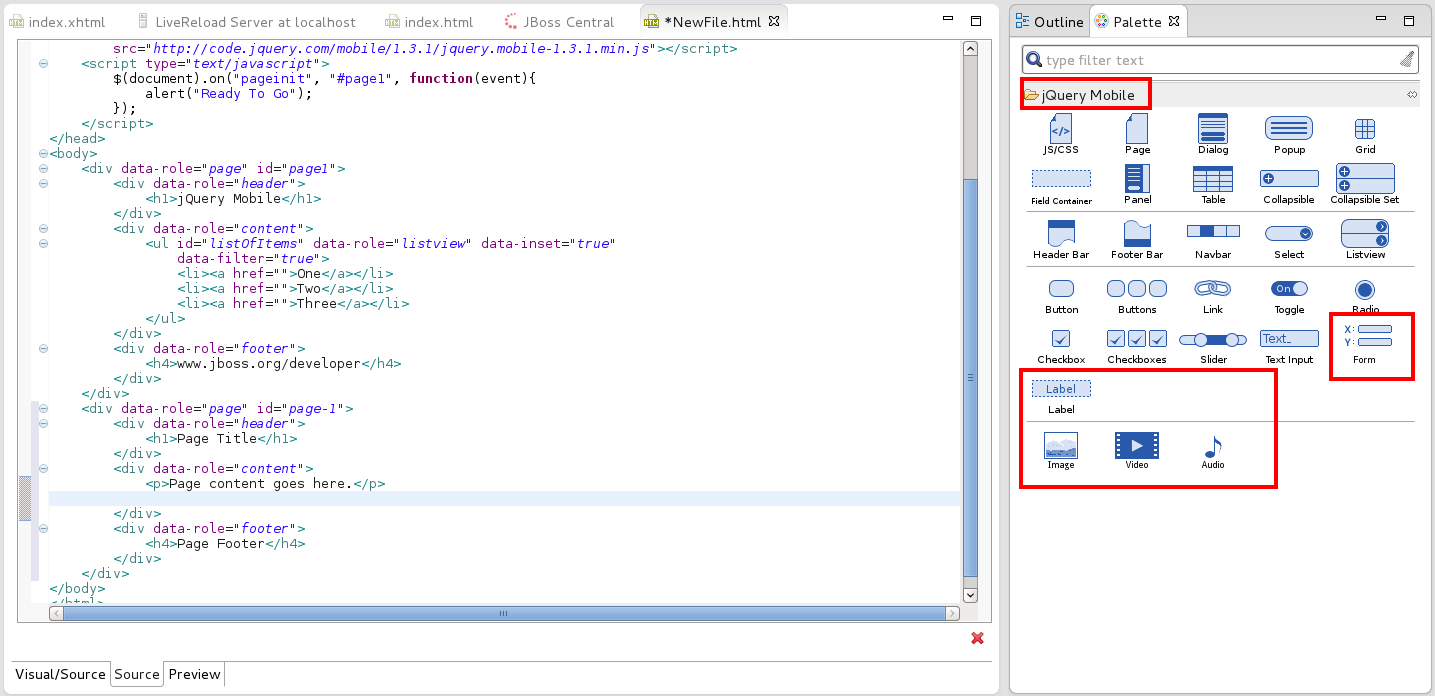
Task: Insert a Slider widget from the palette
Action: [x=1212, y=340]
